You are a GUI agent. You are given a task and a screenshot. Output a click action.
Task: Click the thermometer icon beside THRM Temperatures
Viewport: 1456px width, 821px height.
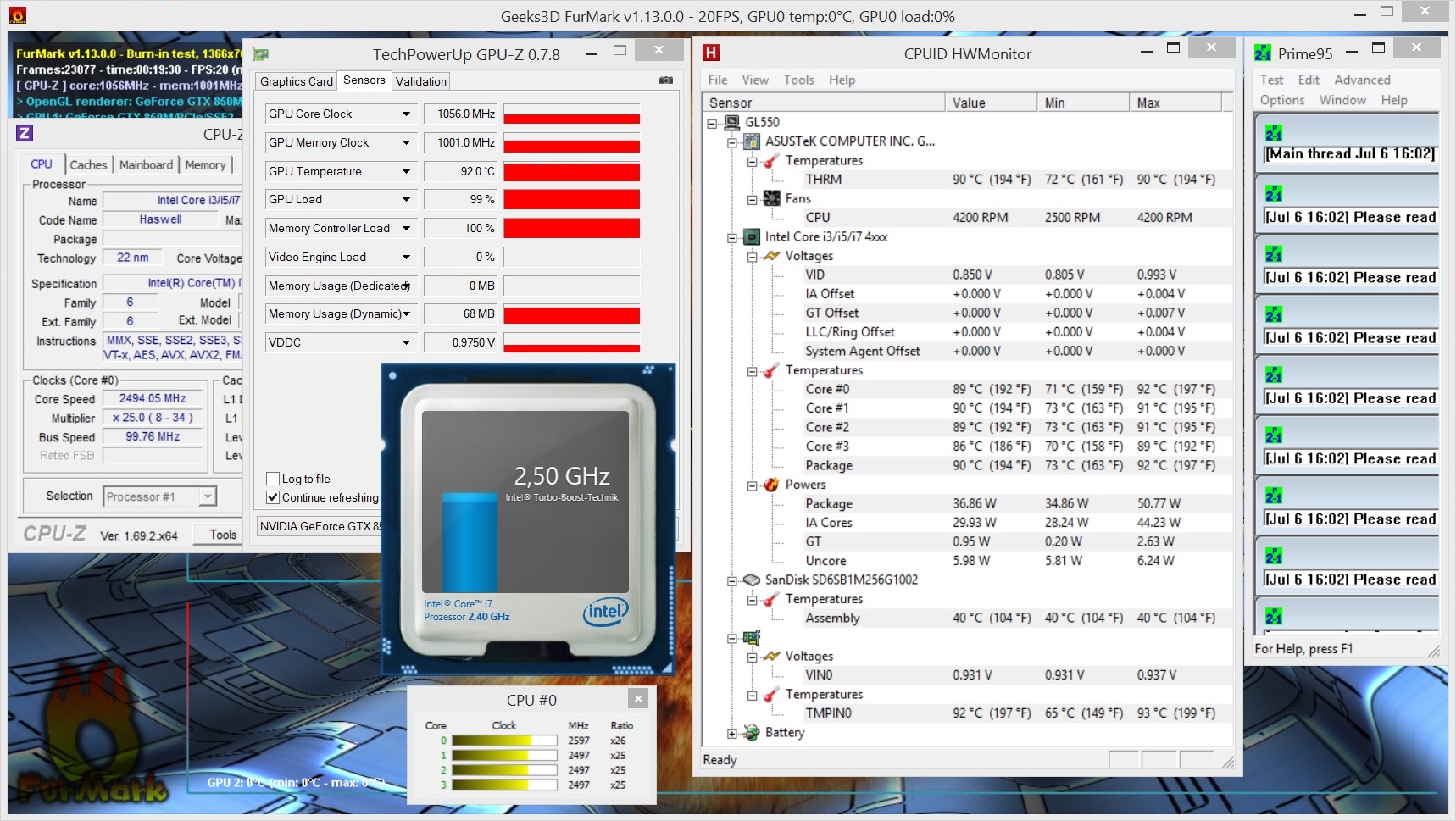[x=772, y=160]
